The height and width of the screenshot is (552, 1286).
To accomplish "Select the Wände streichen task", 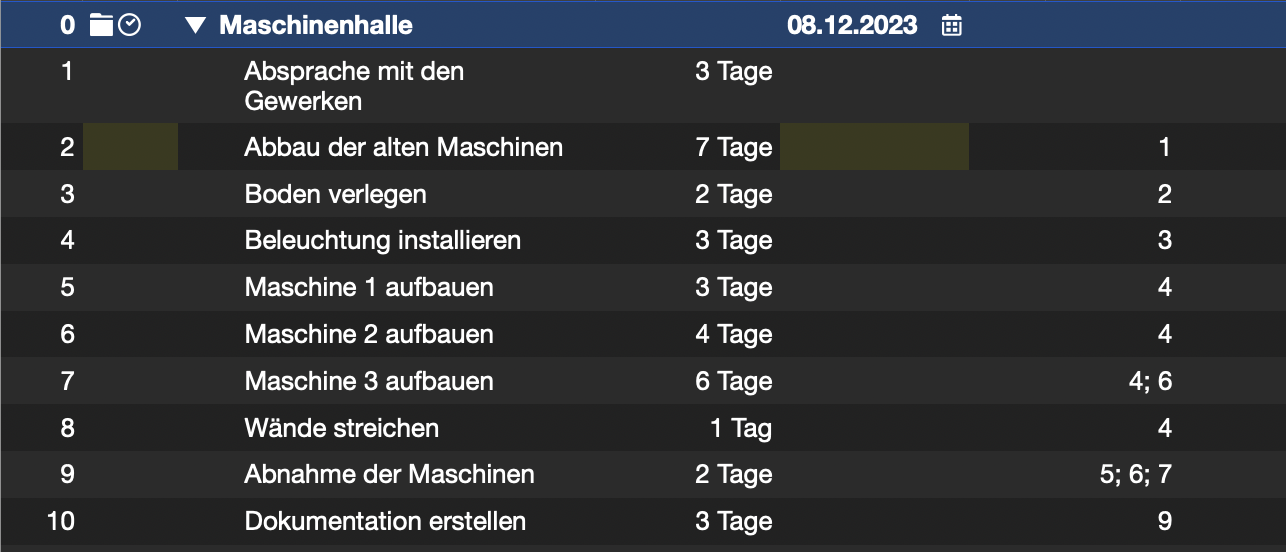I will [342, 428].
